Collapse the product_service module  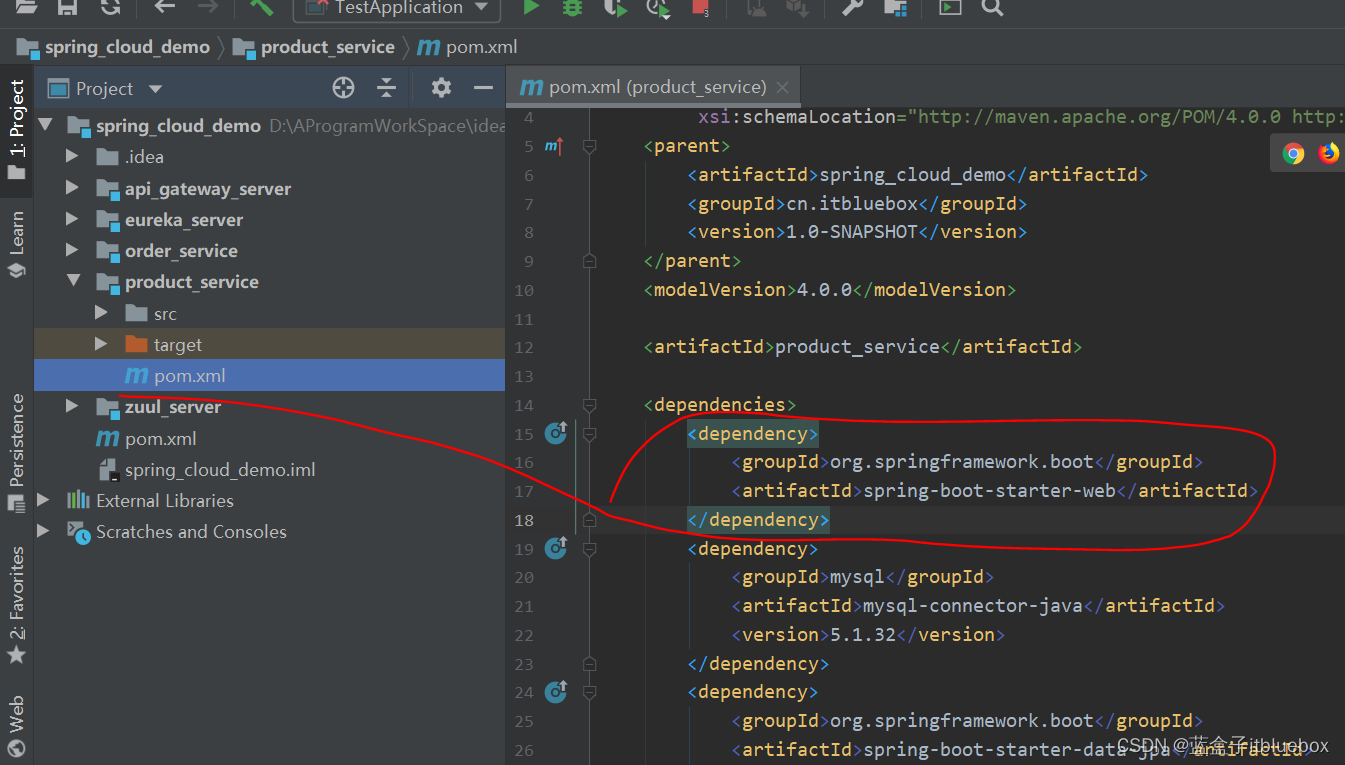pos(73,282)
